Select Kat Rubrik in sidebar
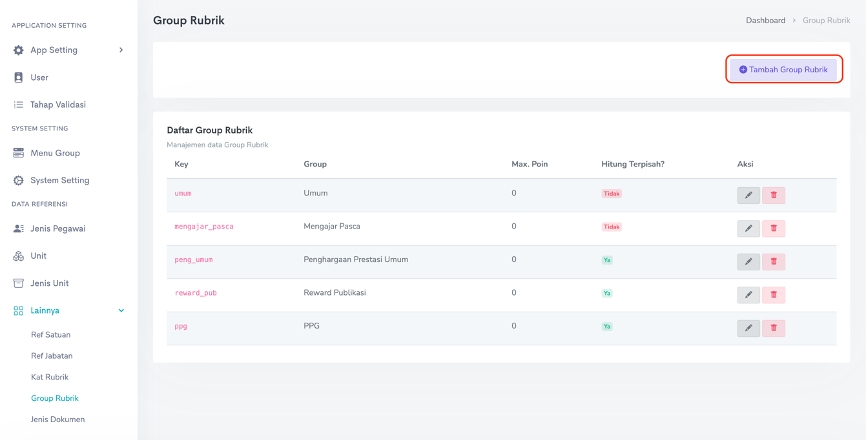Image resolution: width=866 pixels, height=440 pixels. pyautogui.click(x=50, y=377)
